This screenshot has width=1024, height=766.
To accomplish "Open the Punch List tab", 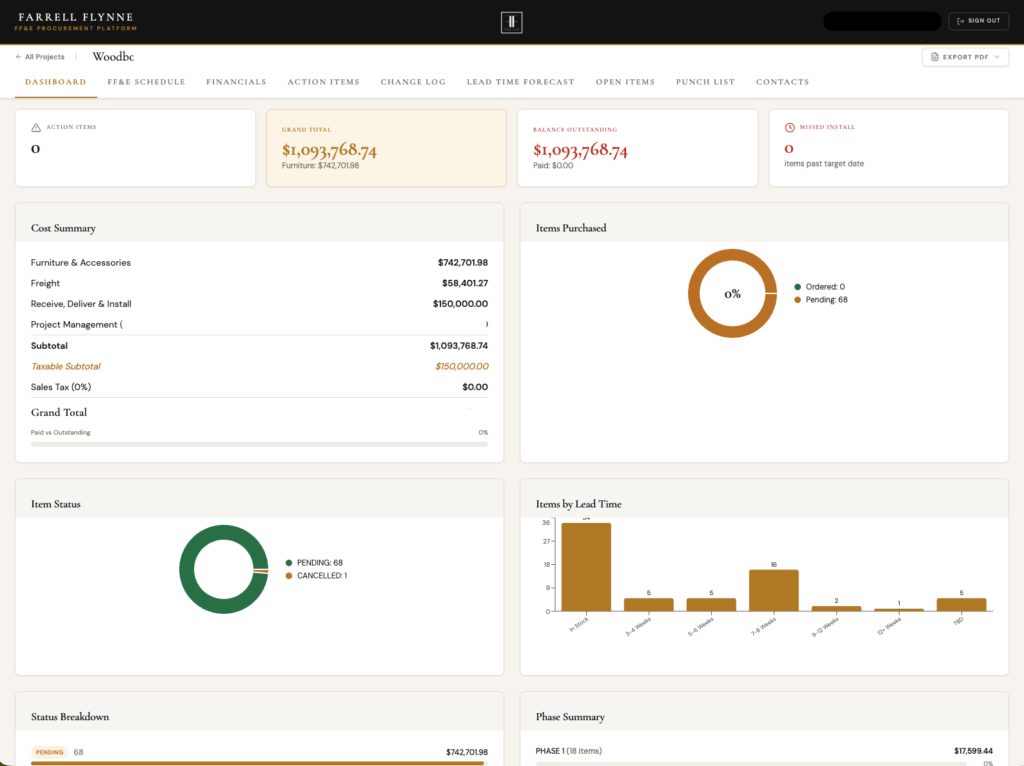I will pos(705,82).
